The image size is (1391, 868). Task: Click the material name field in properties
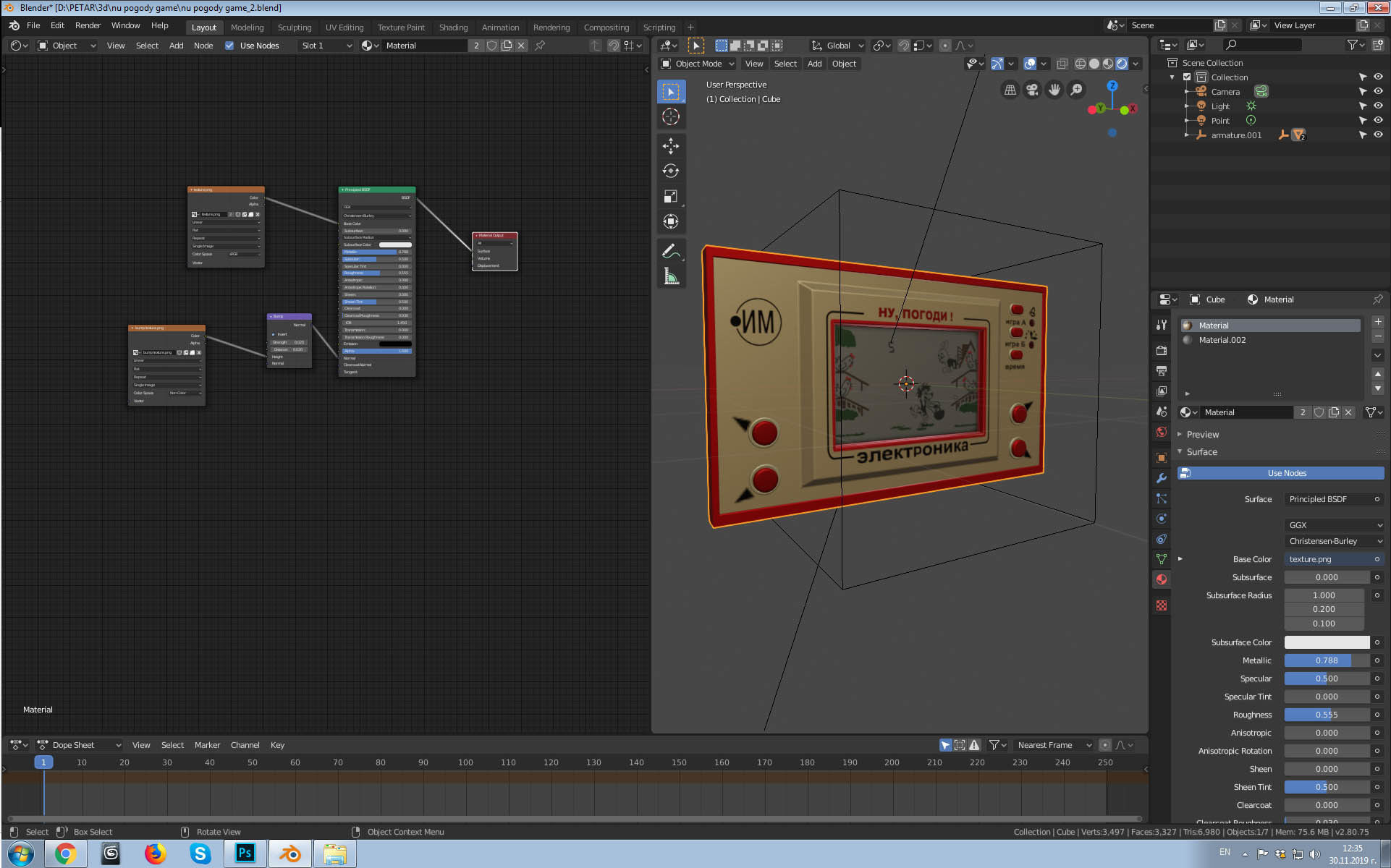[x=1248, y=412]
